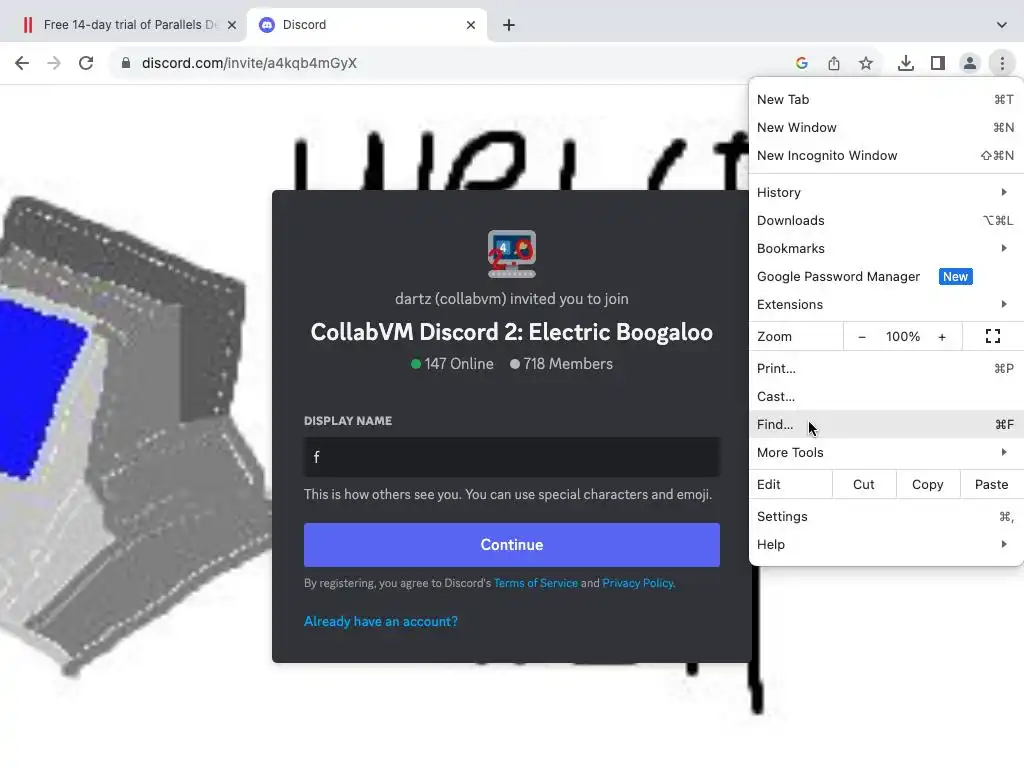Image resolution: width=1024 pixels, height=768 pixels.
Task: Click the Display Name input field
Action: point(512,457)
